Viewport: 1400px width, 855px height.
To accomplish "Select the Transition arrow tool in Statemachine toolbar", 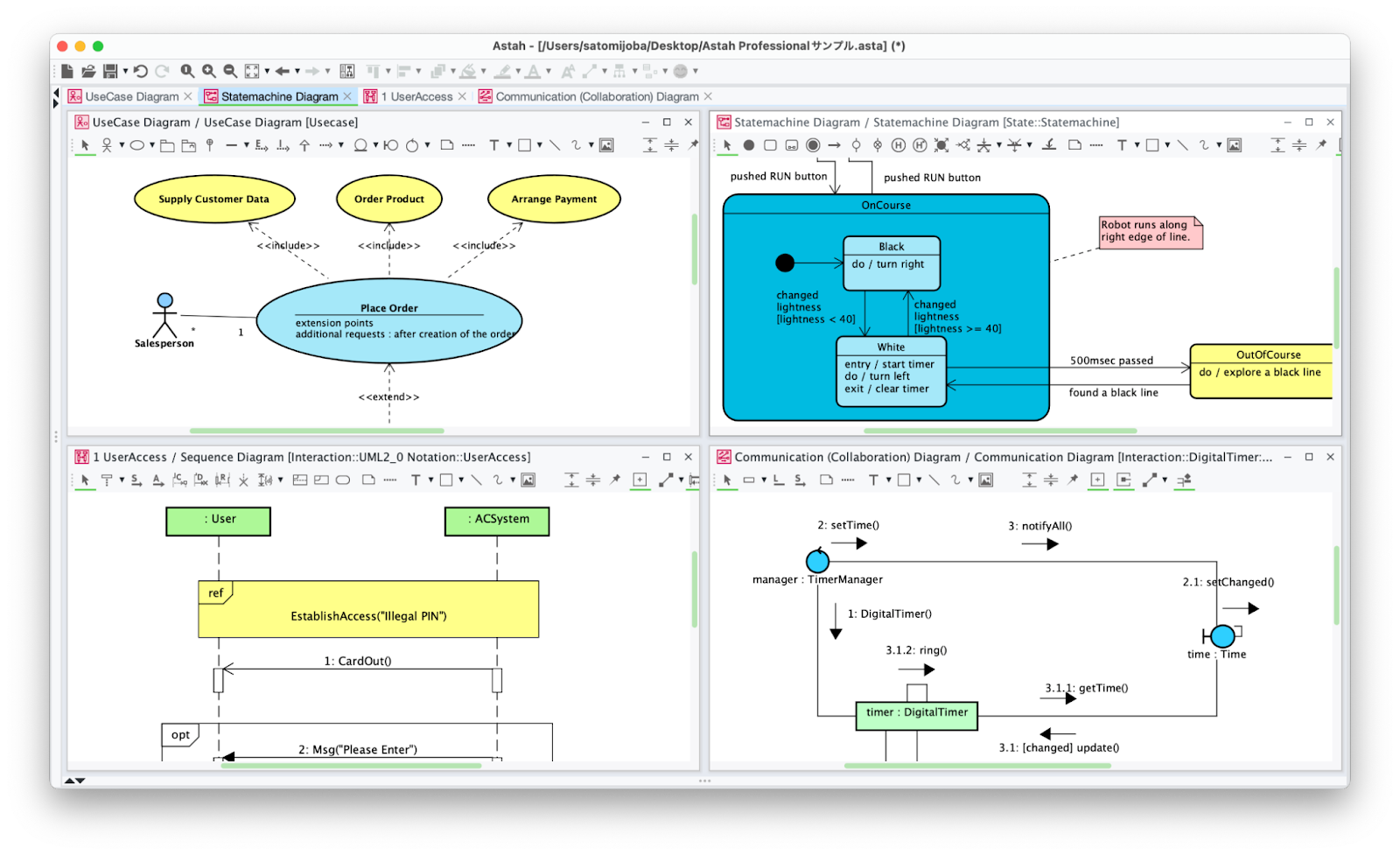I will point(835,145).
